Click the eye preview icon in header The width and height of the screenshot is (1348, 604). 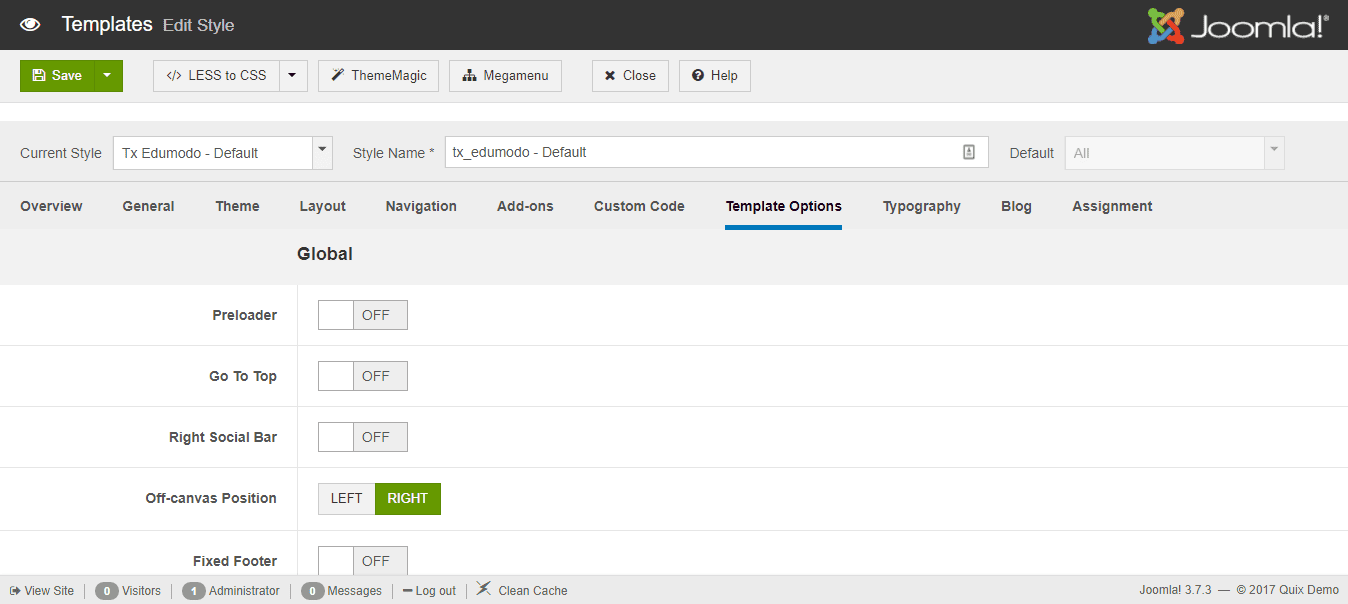pos(30,25)
